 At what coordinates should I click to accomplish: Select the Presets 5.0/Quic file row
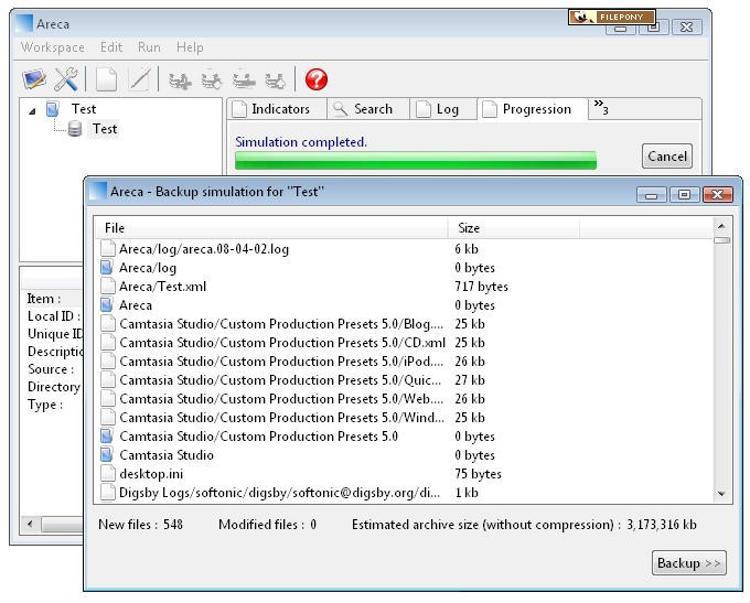click(x=404, y=380)
